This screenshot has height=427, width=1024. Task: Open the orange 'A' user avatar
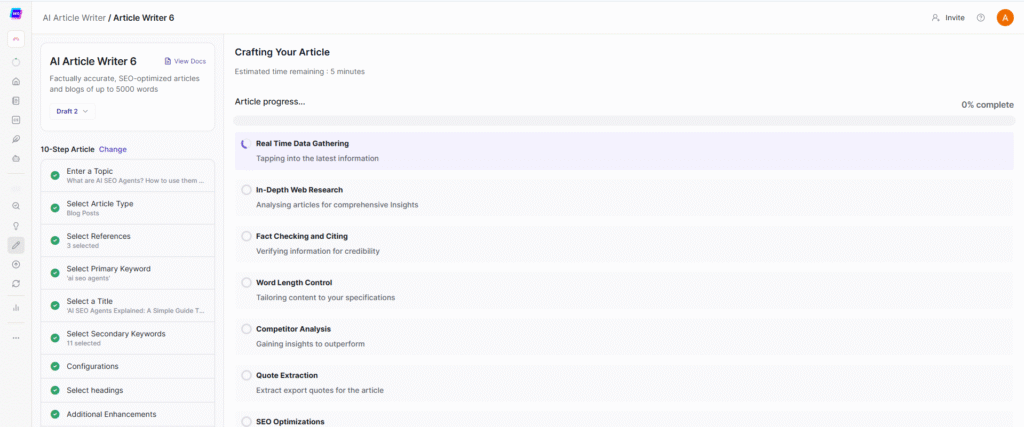[1004, 18]
